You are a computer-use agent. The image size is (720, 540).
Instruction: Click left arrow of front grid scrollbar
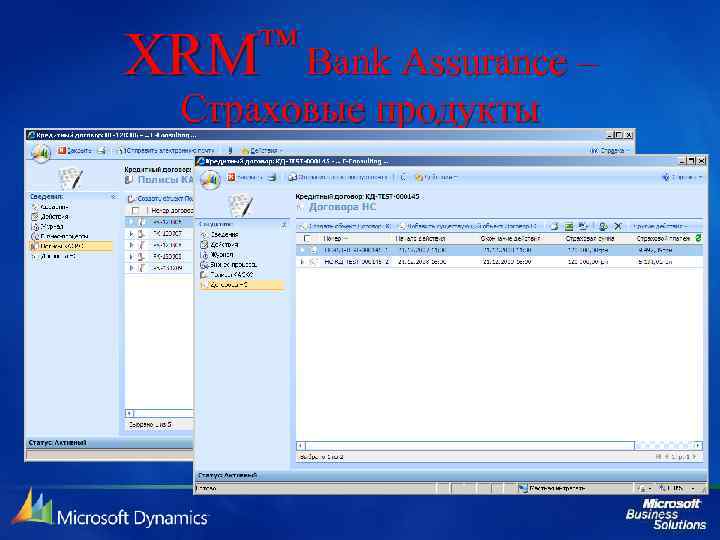point(301,445)
